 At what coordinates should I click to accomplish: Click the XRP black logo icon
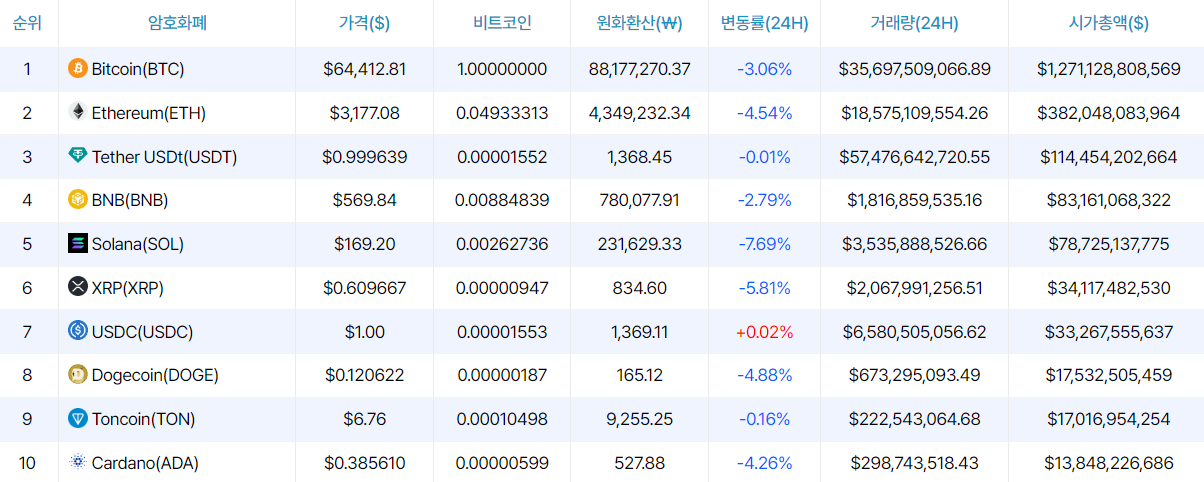coord(78,288)
